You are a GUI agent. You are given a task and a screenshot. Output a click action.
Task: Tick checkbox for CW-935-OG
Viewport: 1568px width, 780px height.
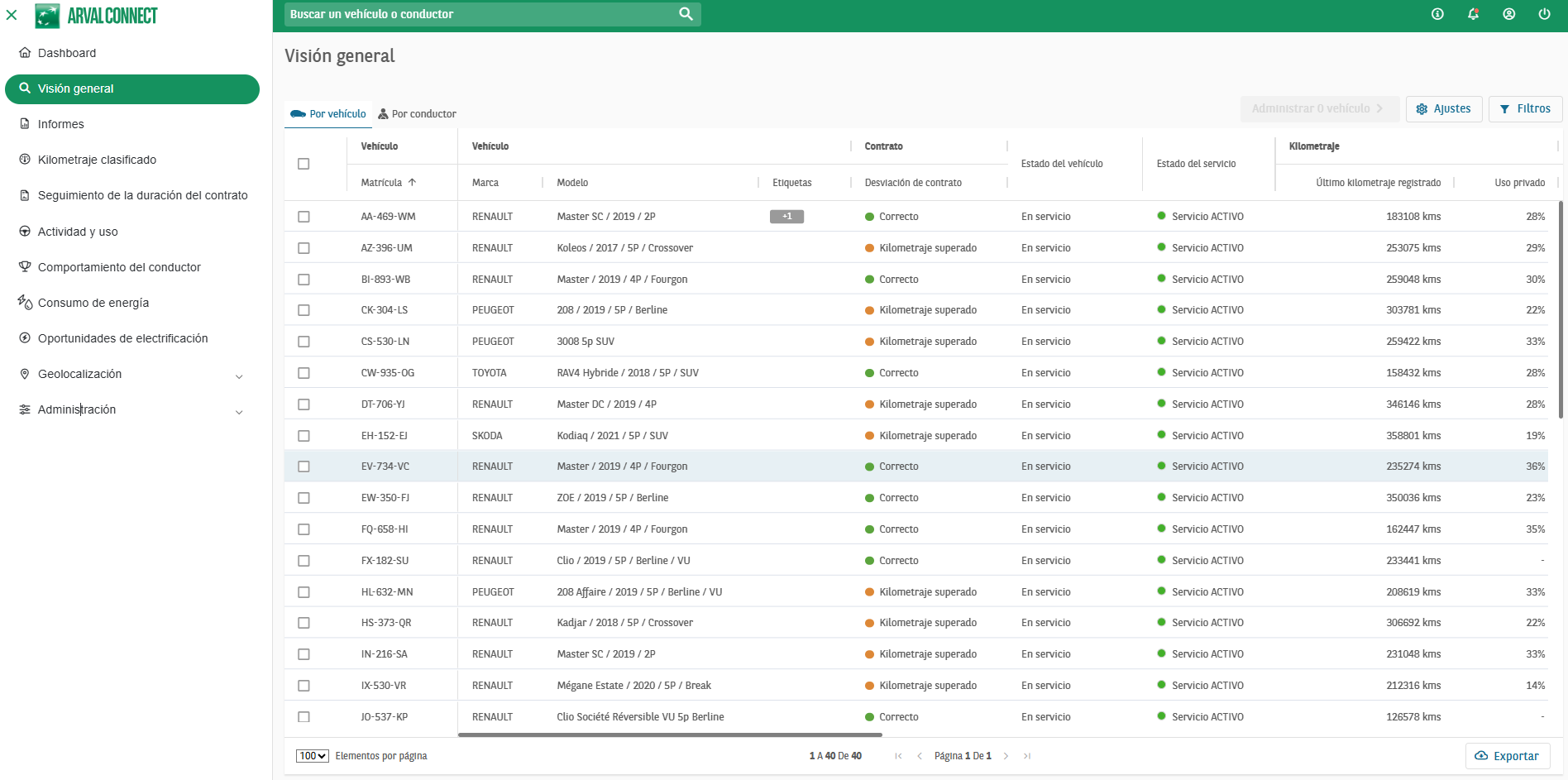(x=304, y=373)
